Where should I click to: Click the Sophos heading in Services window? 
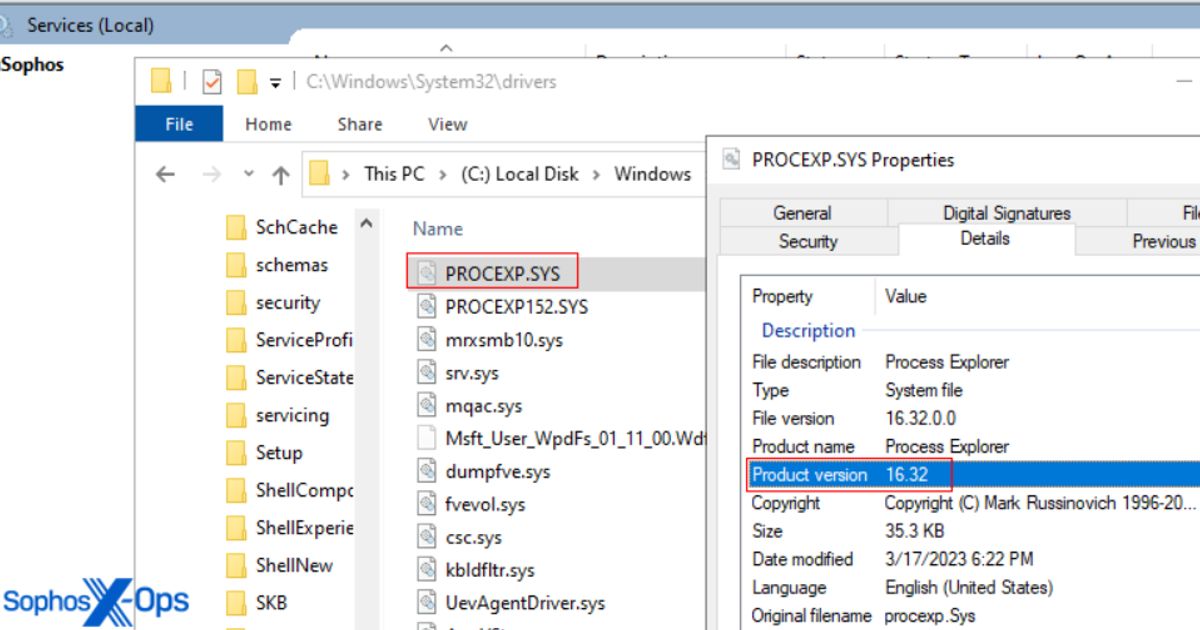point(32,65)
